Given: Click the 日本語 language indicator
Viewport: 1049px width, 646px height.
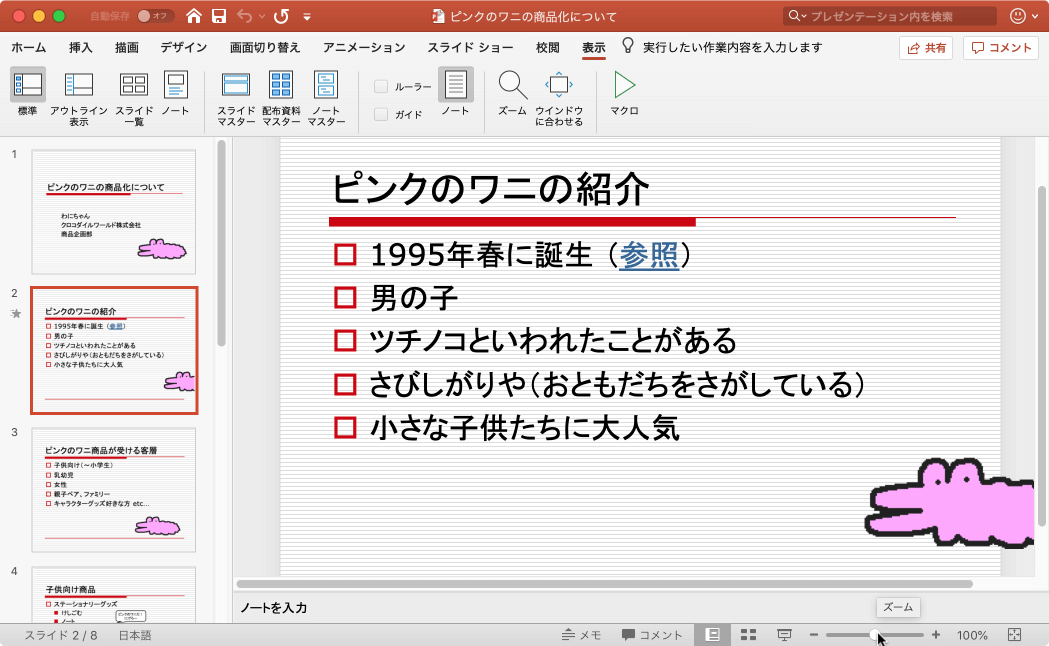Looking at the screenshot, I should (135, 635).
